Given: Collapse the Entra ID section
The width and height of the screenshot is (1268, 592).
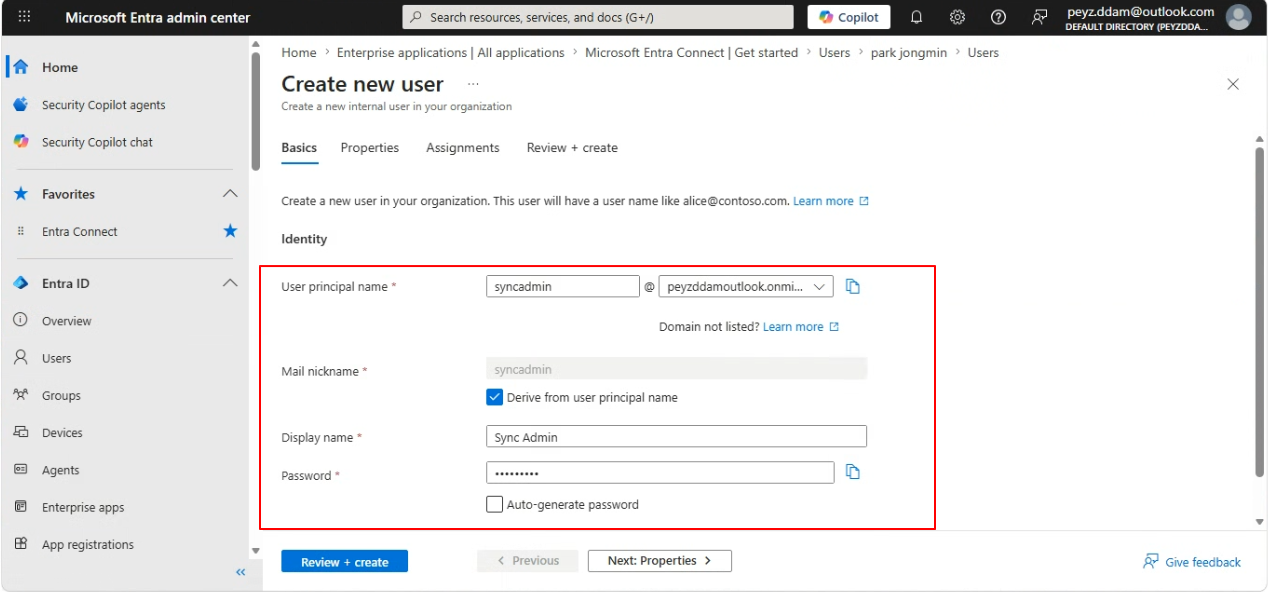Looking at the screenshot, I should pyautogui.click(x=230, y=283).
